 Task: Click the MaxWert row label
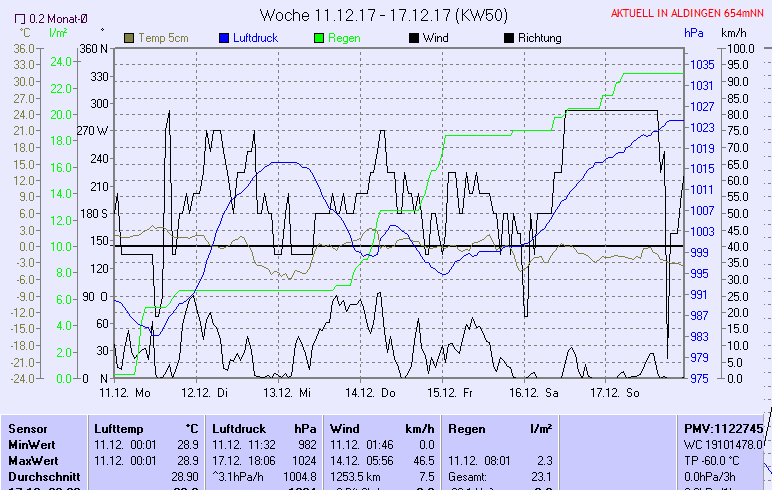[x=33, y=460]
